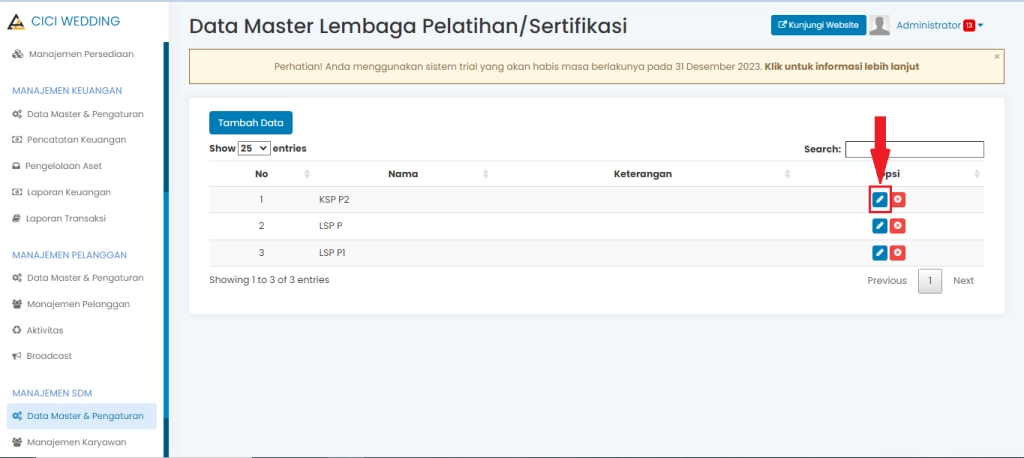
Task: Open Manajemen Karyawan menu
Action: tap(69, 442)
